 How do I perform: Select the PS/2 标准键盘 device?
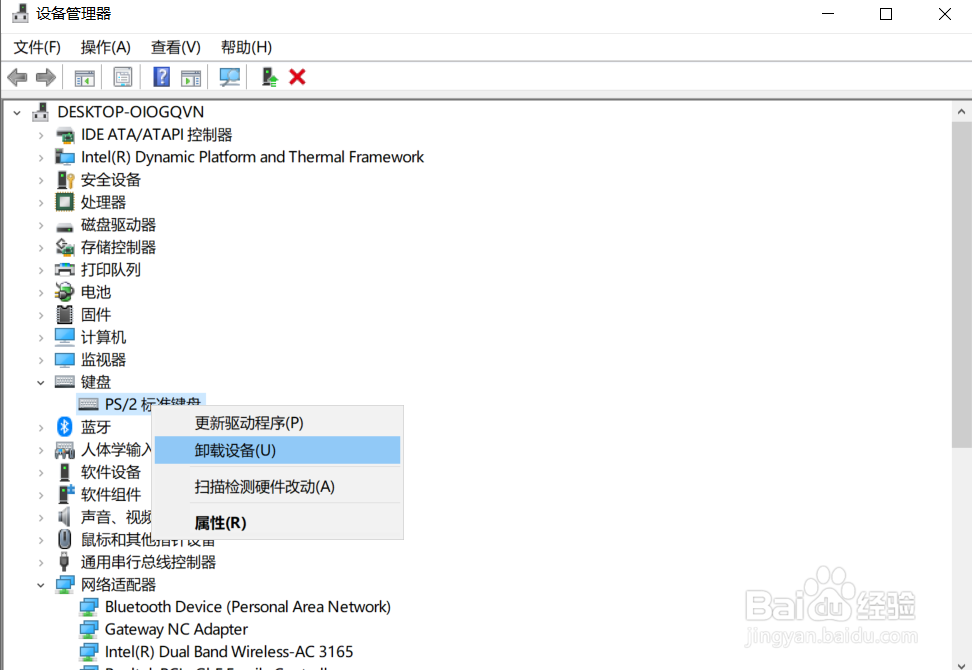141,403
